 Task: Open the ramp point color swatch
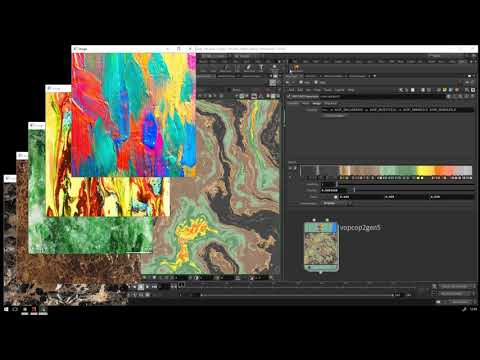336,197
